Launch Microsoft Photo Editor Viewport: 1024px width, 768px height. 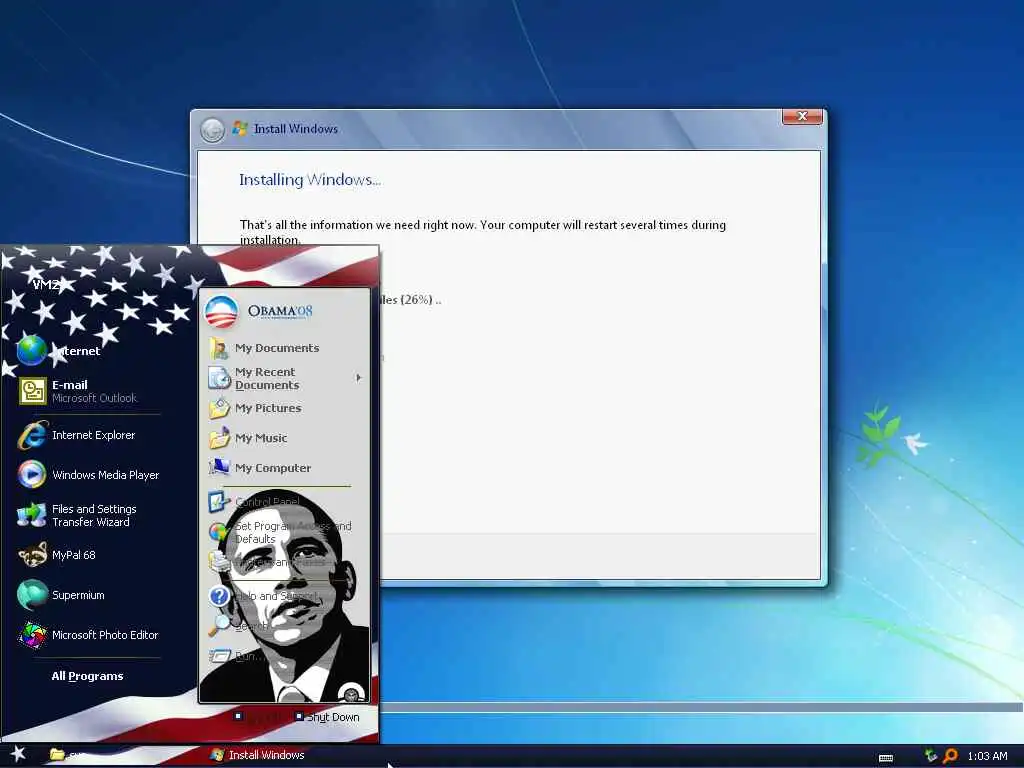[x=88, y=635]
